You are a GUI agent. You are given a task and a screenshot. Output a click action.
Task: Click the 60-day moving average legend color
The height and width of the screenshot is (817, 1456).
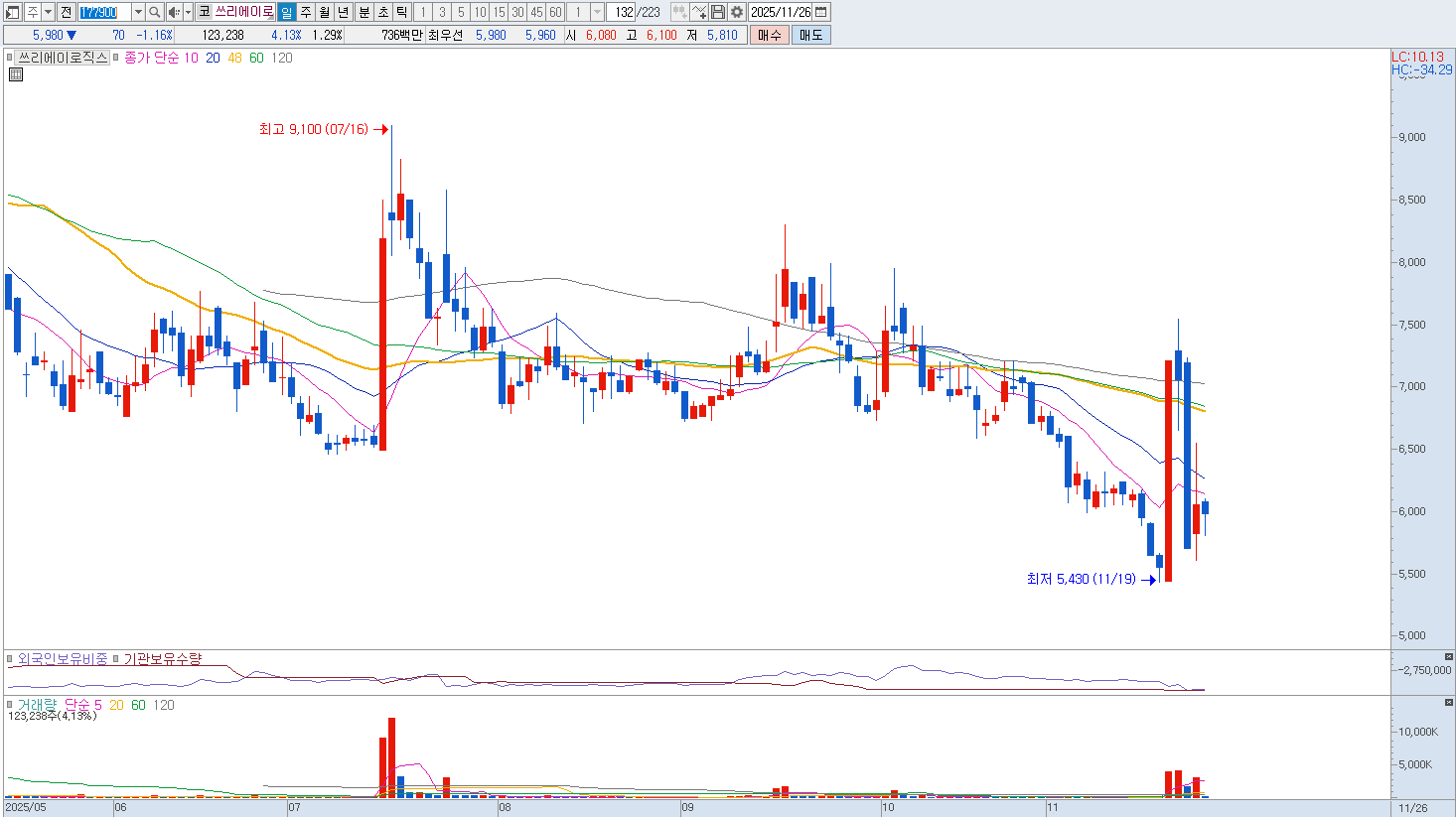pos(256,59)
